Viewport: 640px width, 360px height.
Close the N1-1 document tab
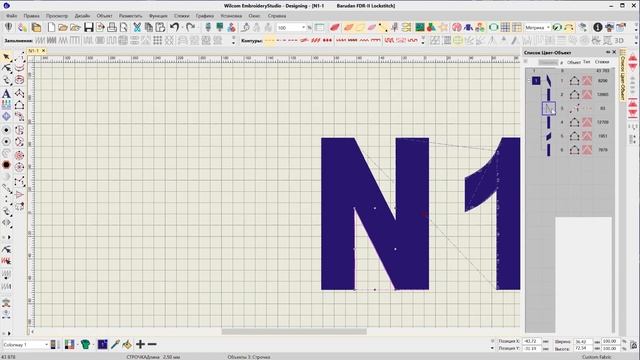pyautogui.click(x=43, y=51)
